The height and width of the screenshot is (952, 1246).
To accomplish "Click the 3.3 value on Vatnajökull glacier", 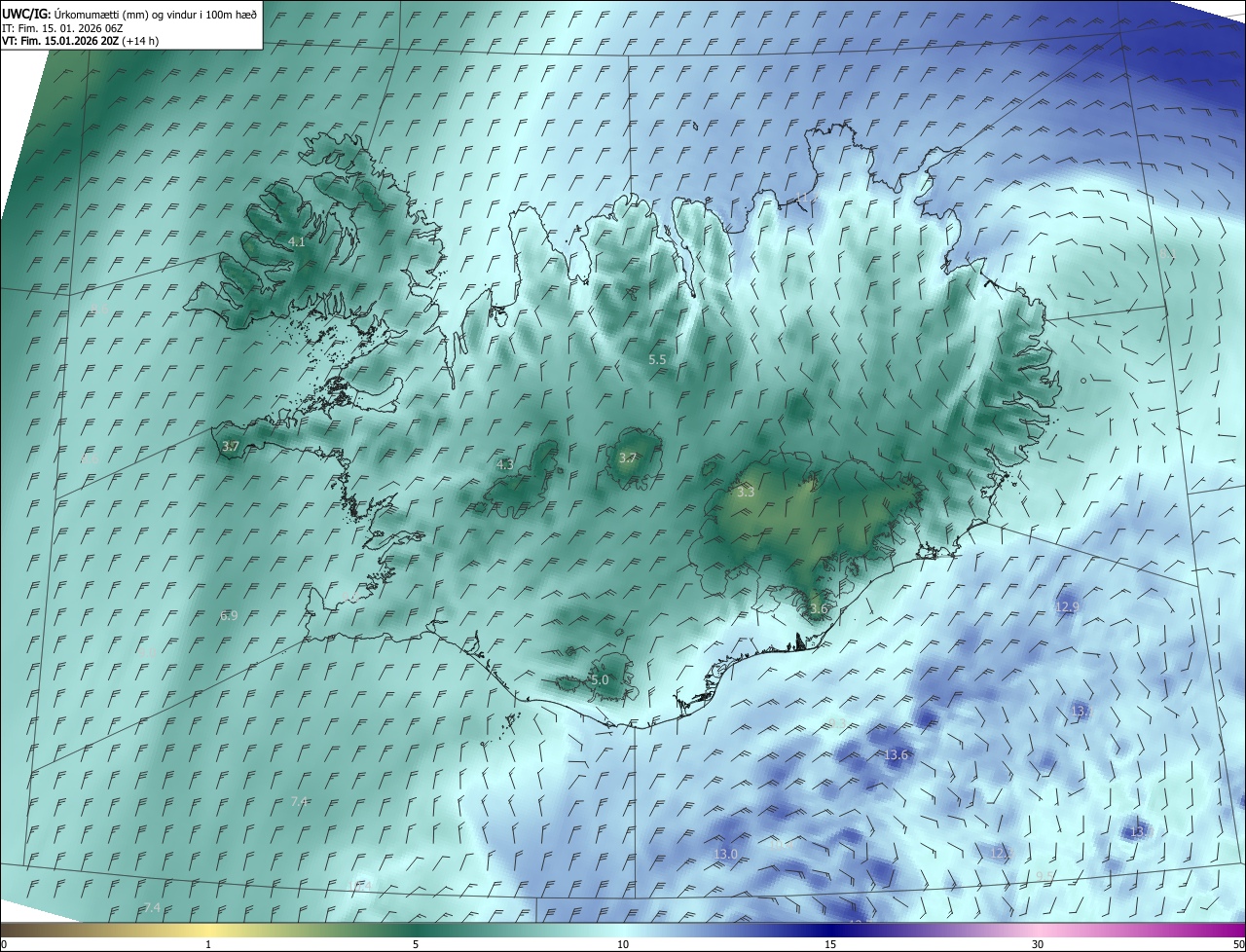I will (x=746, y=493).
